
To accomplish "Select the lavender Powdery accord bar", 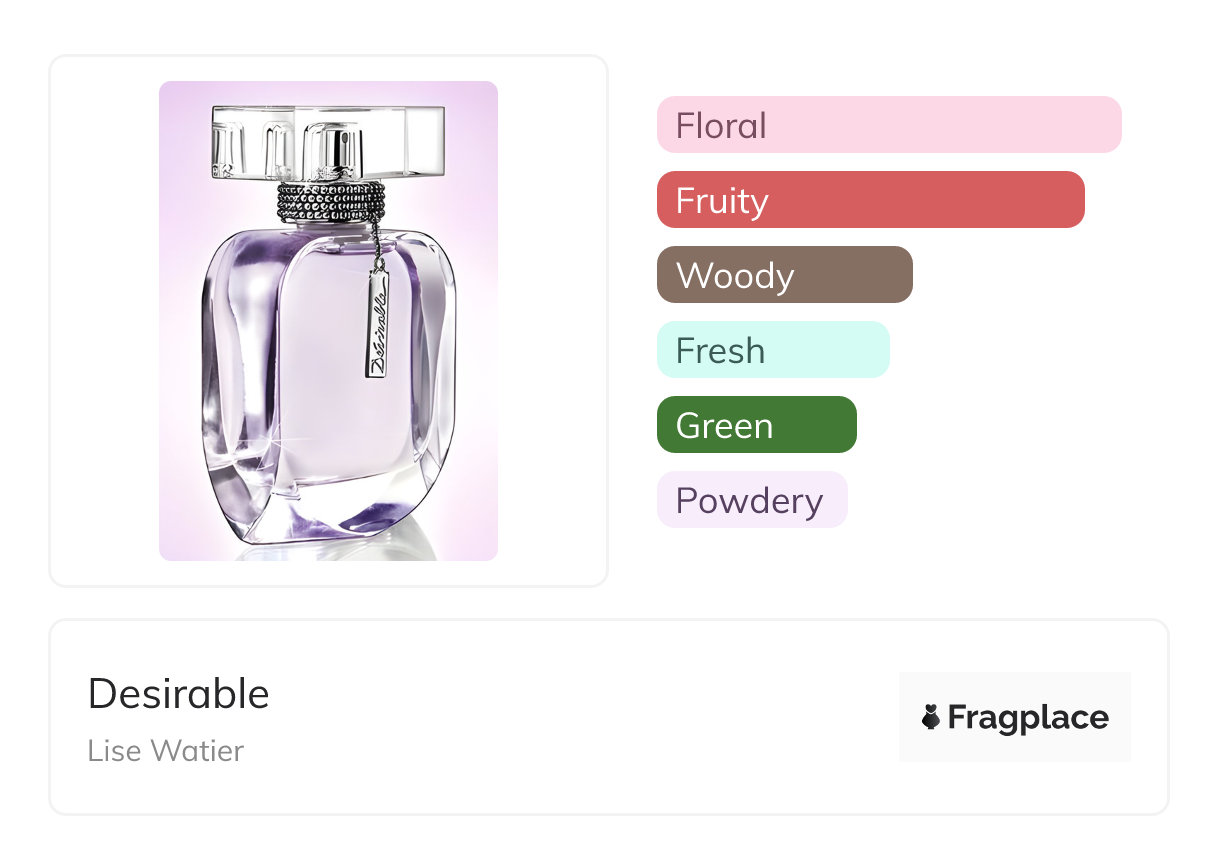I will (751, 500).
